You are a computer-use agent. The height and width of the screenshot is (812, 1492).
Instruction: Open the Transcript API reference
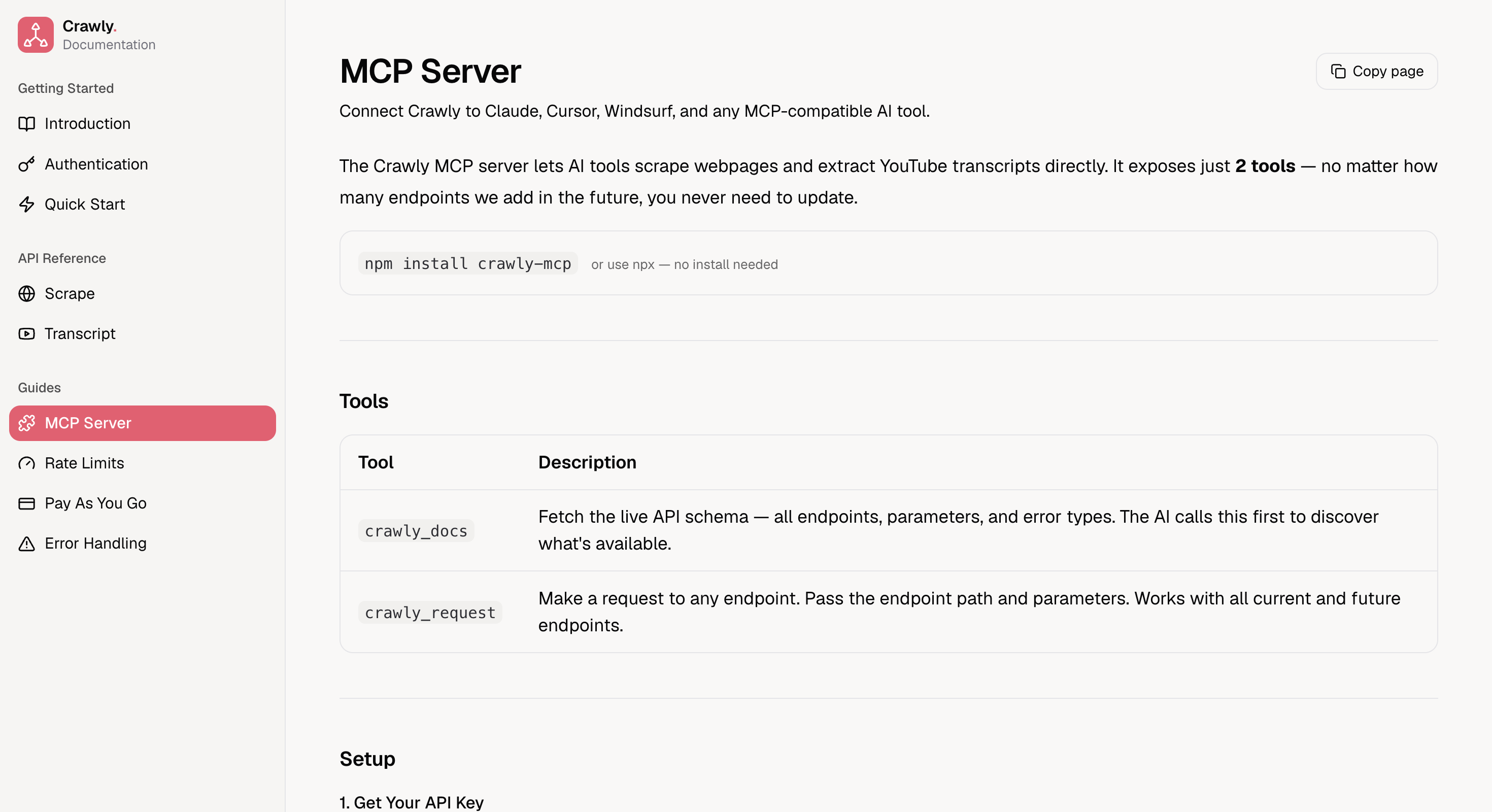[80, 333]
